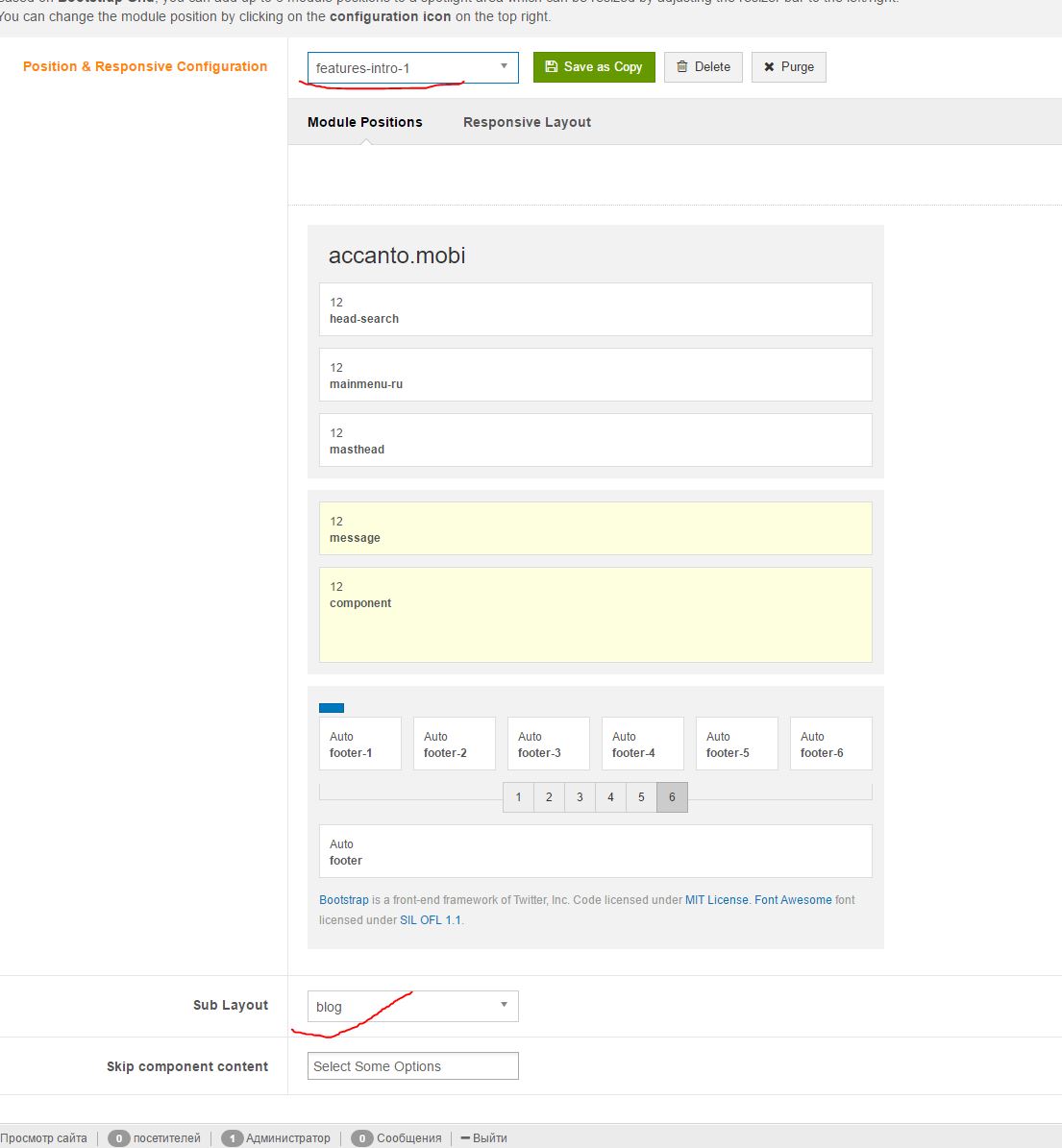Click the Skip component content label

pos(187,1066)
